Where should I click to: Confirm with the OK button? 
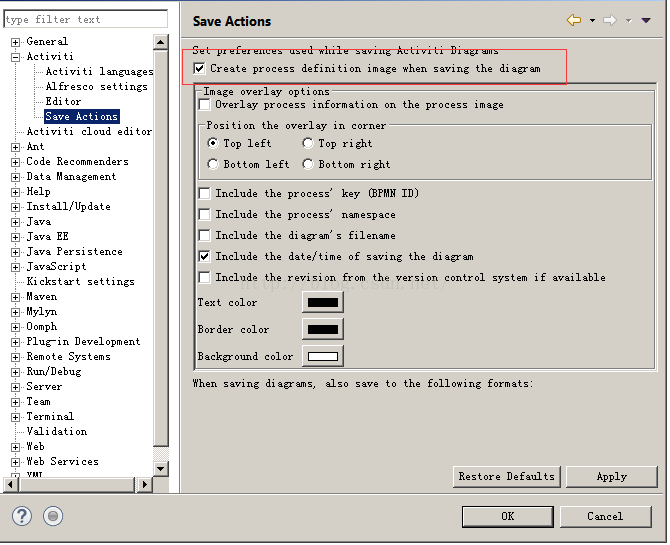508,516
